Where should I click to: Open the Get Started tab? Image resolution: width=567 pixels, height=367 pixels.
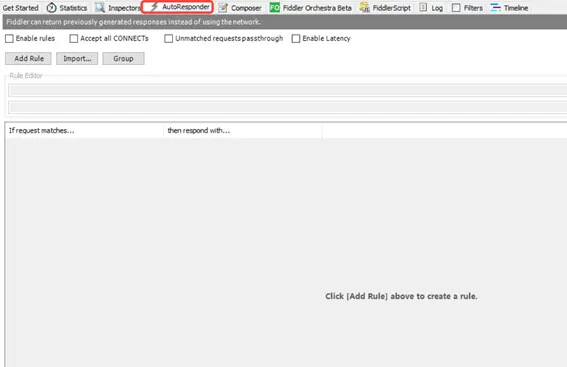pos(20,8)
